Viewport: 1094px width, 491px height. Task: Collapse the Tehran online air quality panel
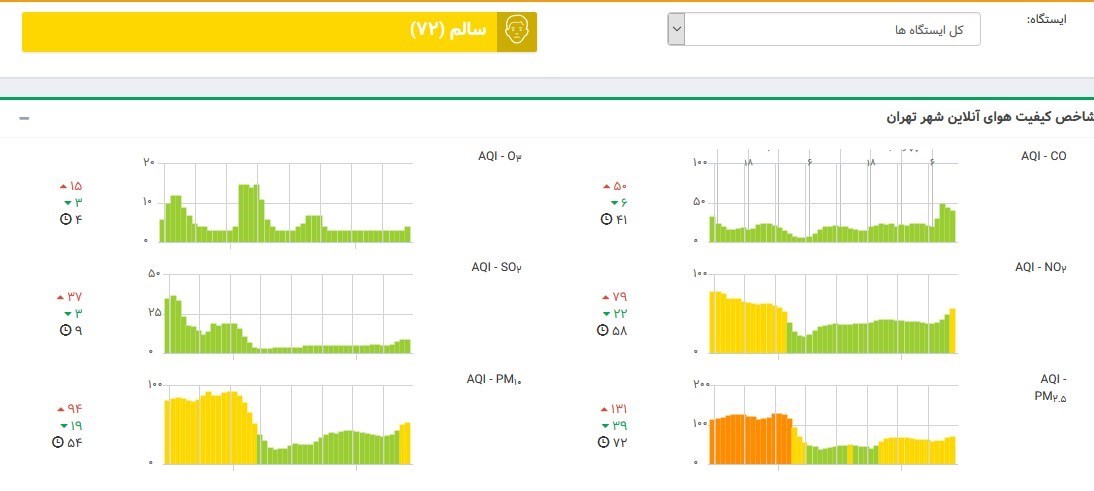click(x=24, y=118)
